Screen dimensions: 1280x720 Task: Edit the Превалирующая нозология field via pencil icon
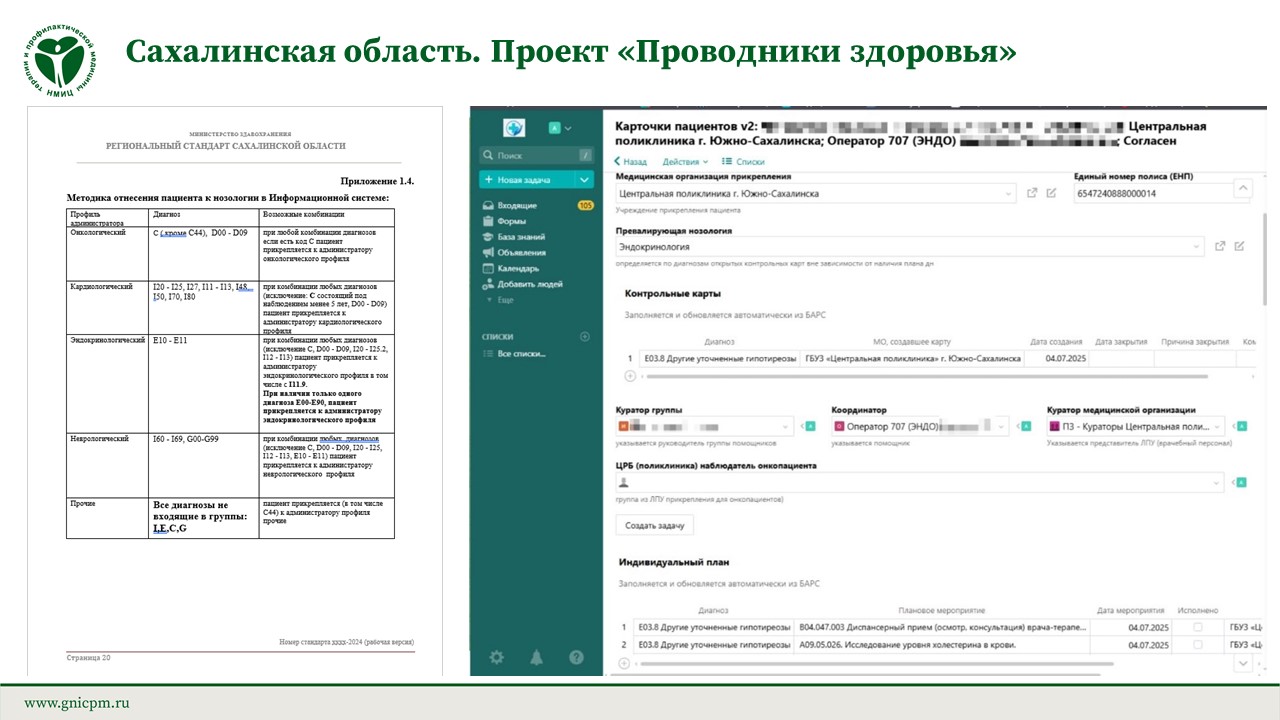pyautogui.click(x=1239, y=246)
